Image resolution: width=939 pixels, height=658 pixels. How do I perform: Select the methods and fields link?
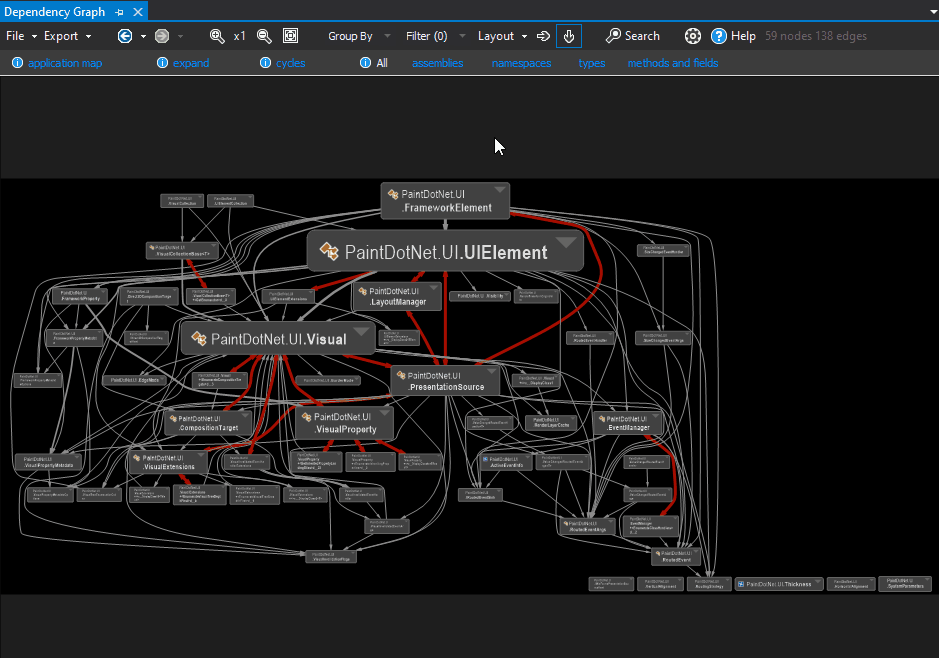coord(673,63)
